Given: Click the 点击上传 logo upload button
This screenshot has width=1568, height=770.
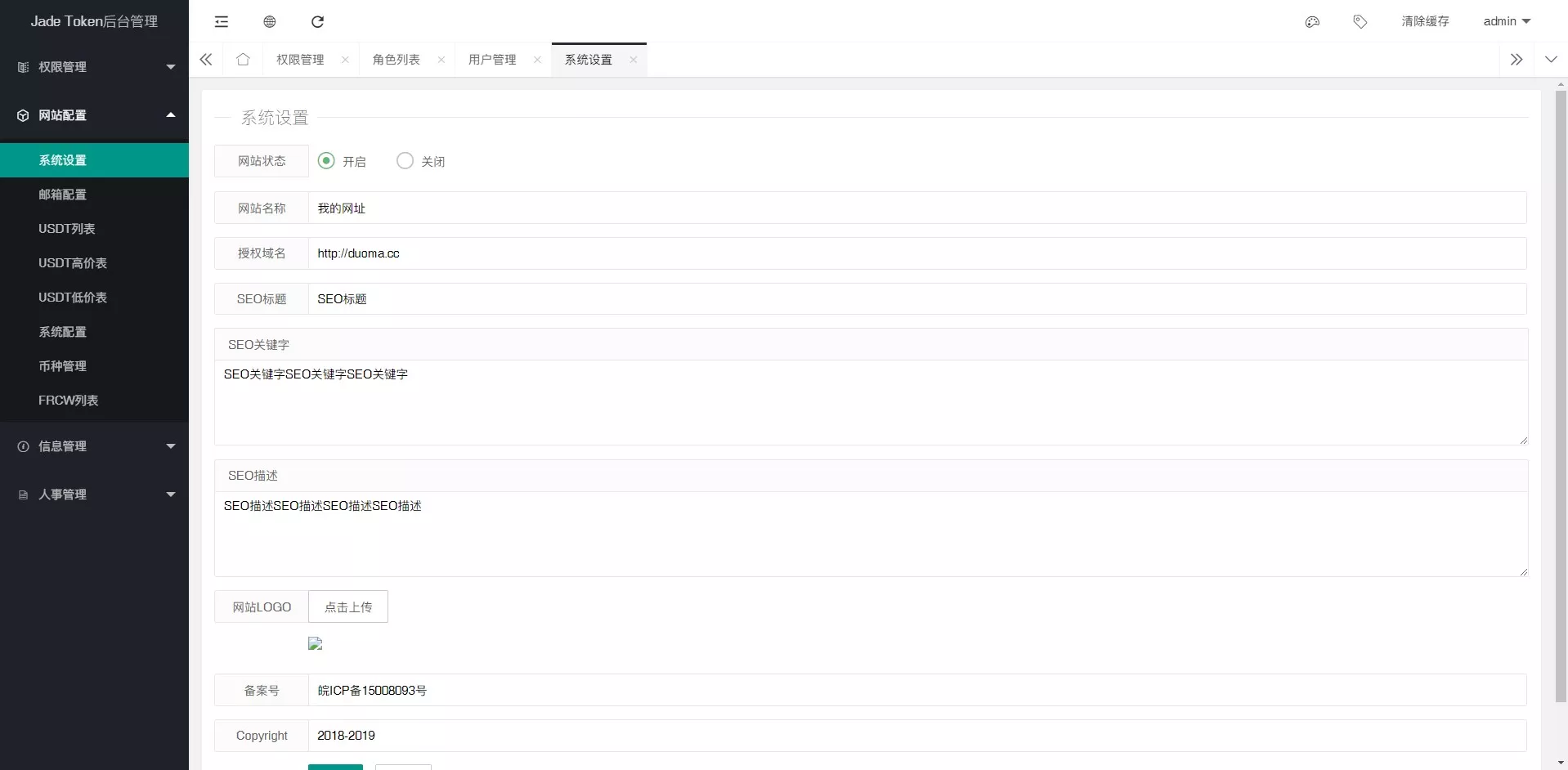Looking at the screenshot, I should tap(348, 607).
